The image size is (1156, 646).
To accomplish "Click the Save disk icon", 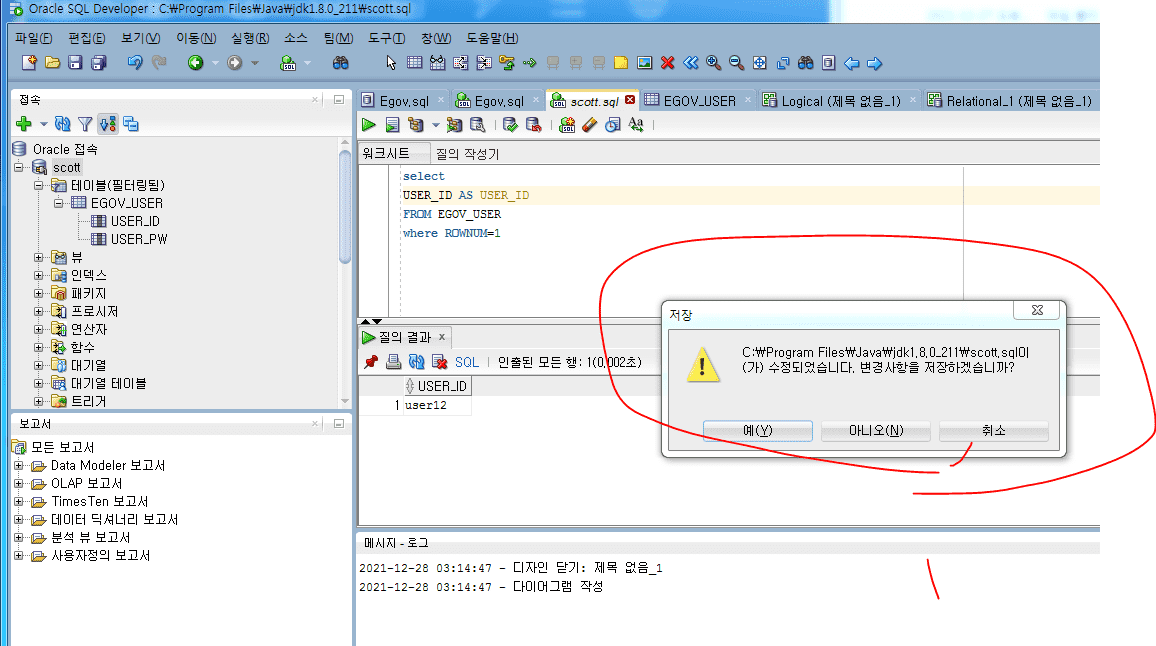I will (75, 63).
